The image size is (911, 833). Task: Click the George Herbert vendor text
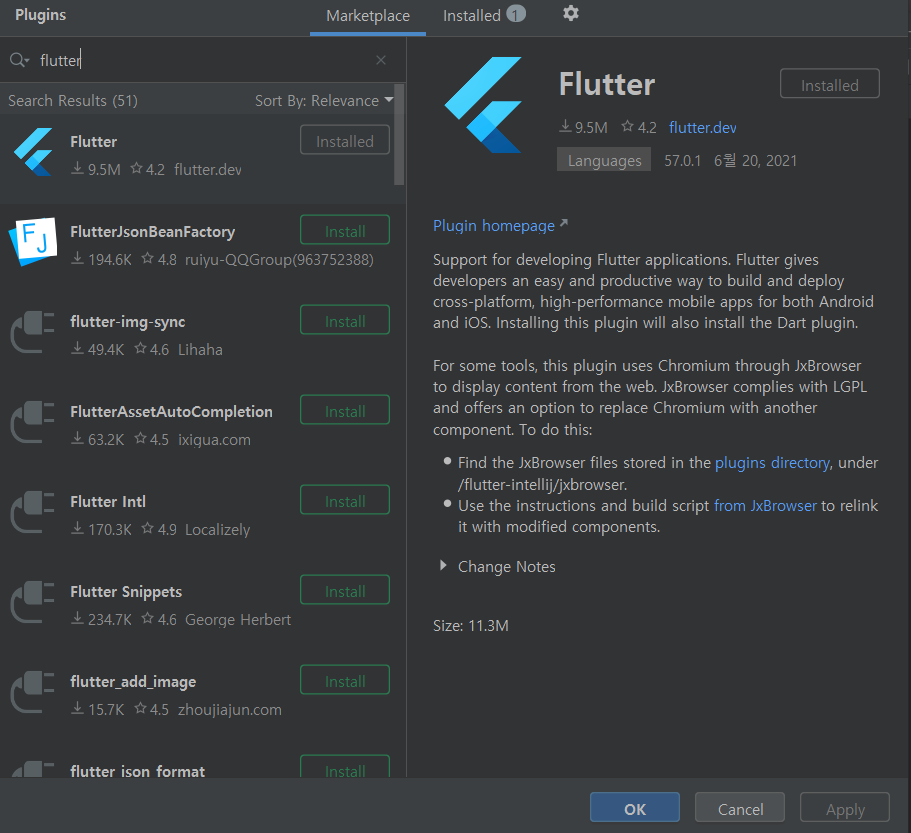238,619
